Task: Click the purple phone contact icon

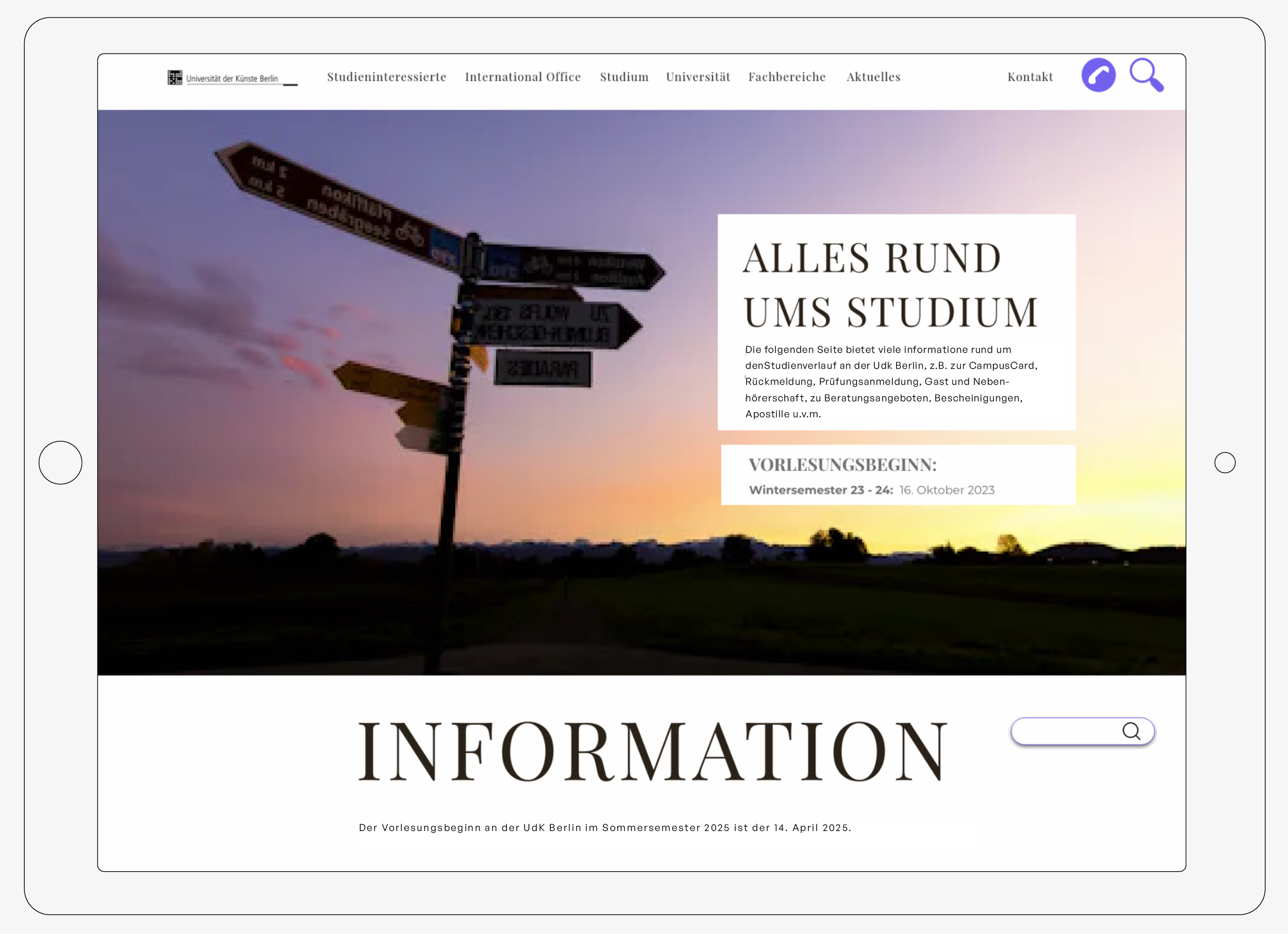Action: pos(1098,75)
